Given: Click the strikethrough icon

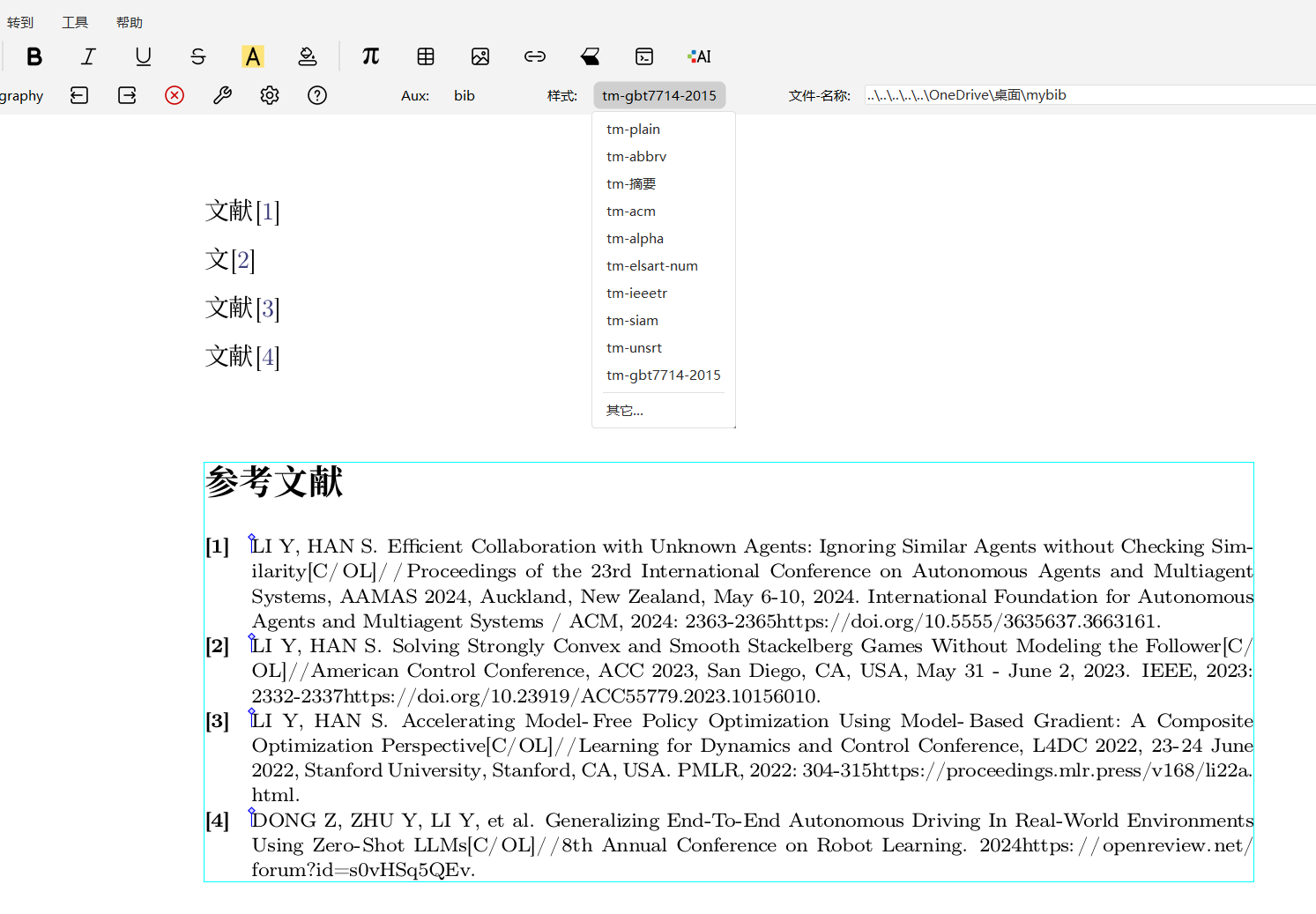Looking at the screenshot, I should pyautogui.click(x=197, y=56).
